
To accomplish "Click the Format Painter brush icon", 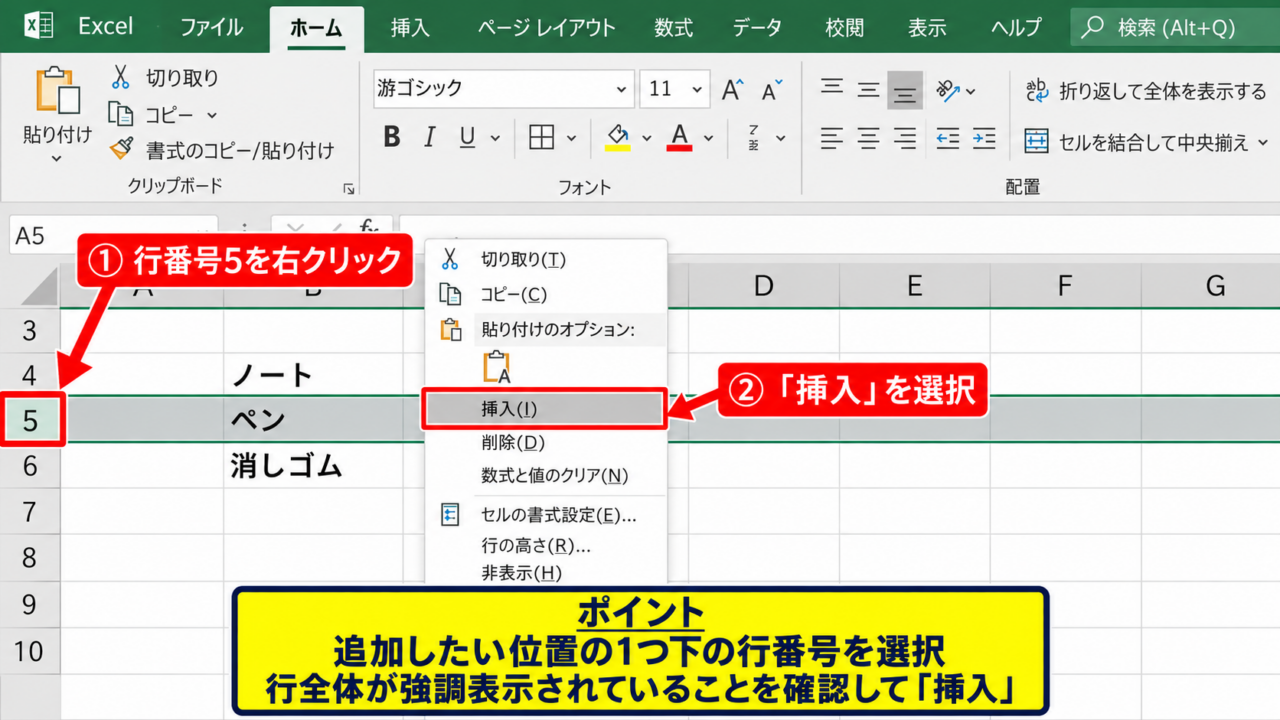I will coord(121,150).
